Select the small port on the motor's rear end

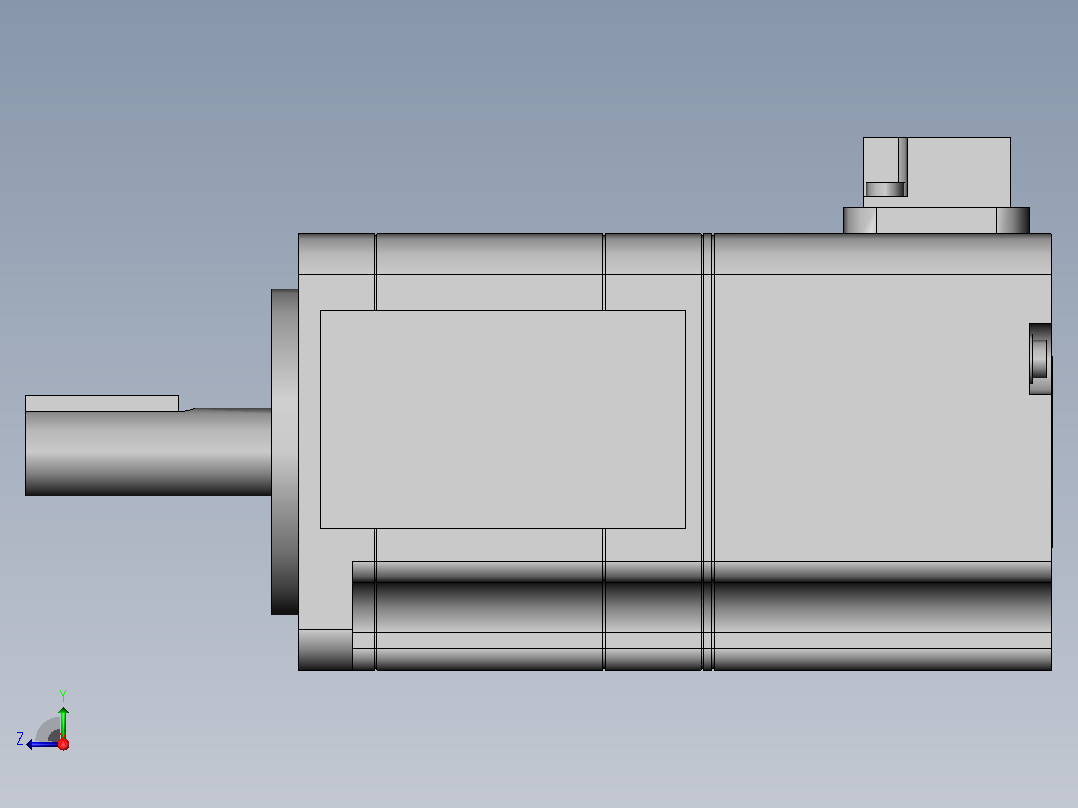[x=1040, y=359]
